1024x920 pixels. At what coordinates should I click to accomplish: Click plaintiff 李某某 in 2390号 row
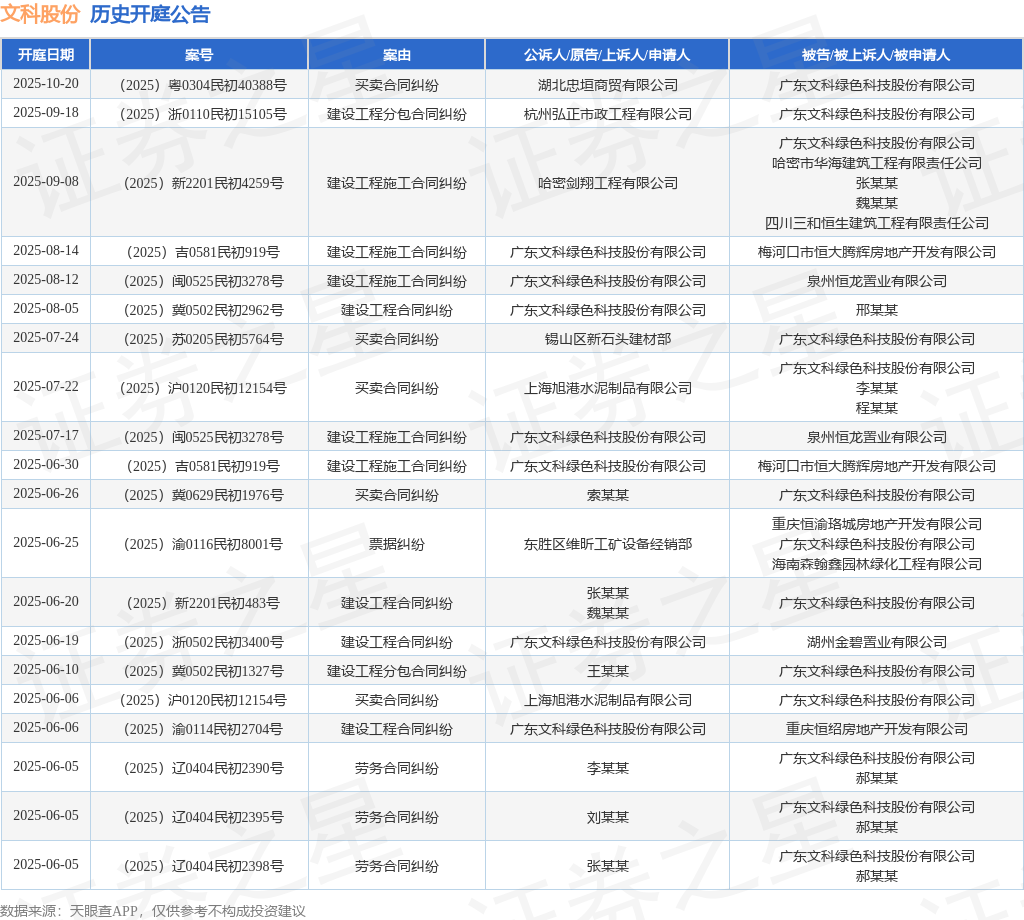click(607, 769)
